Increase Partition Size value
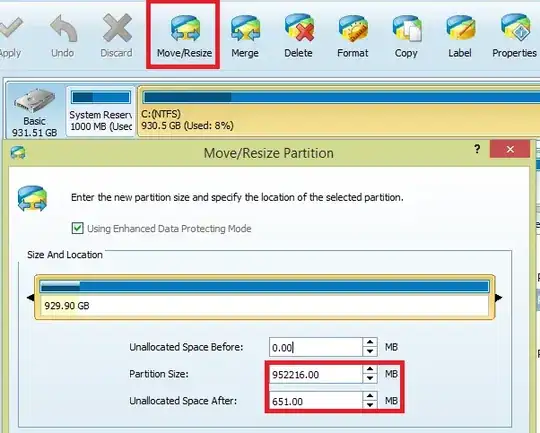The width and height of the screenshot is (540, 433). coord(370,369)
